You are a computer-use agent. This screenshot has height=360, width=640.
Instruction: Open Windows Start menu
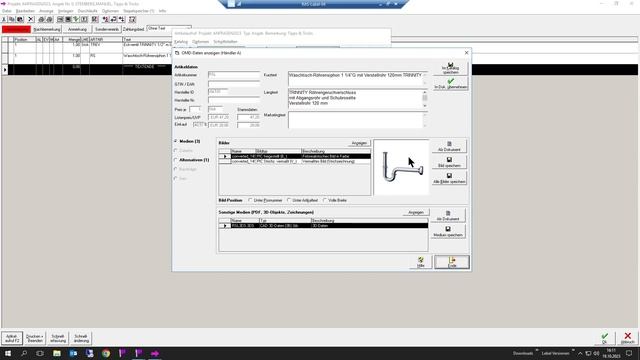click(8, 353)
